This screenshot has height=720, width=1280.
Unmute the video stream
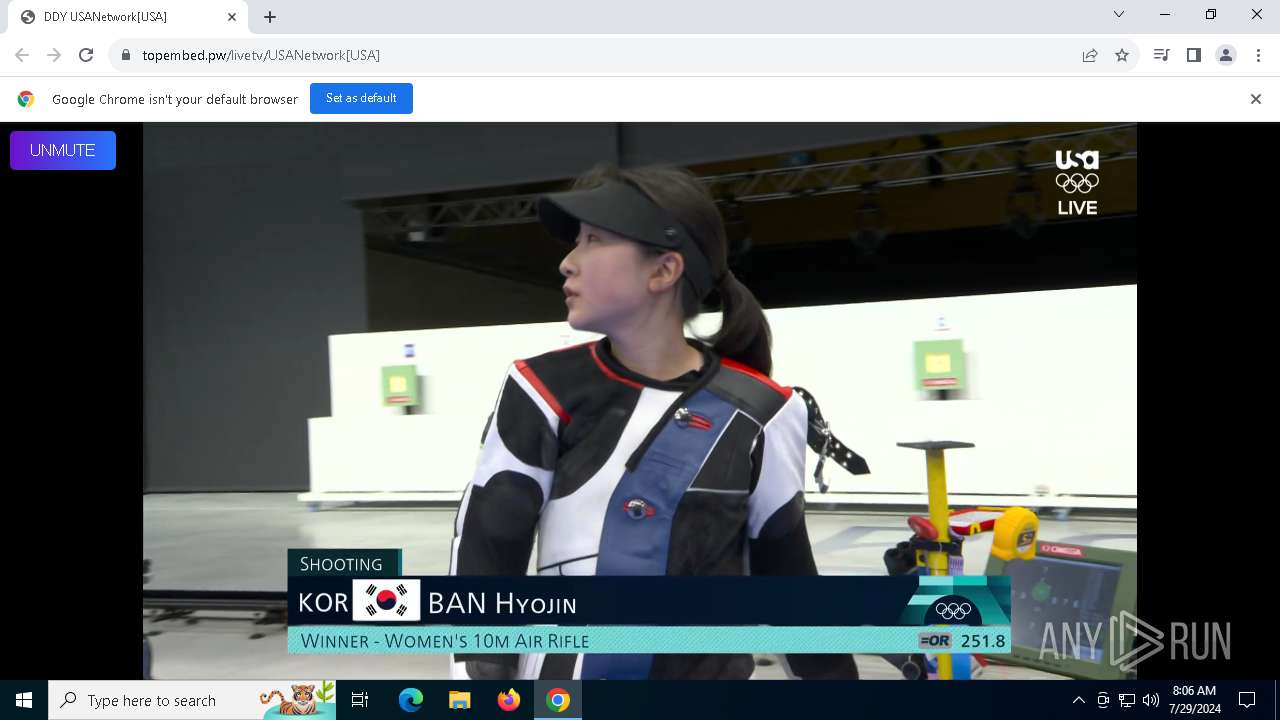(x=63, y=150)
